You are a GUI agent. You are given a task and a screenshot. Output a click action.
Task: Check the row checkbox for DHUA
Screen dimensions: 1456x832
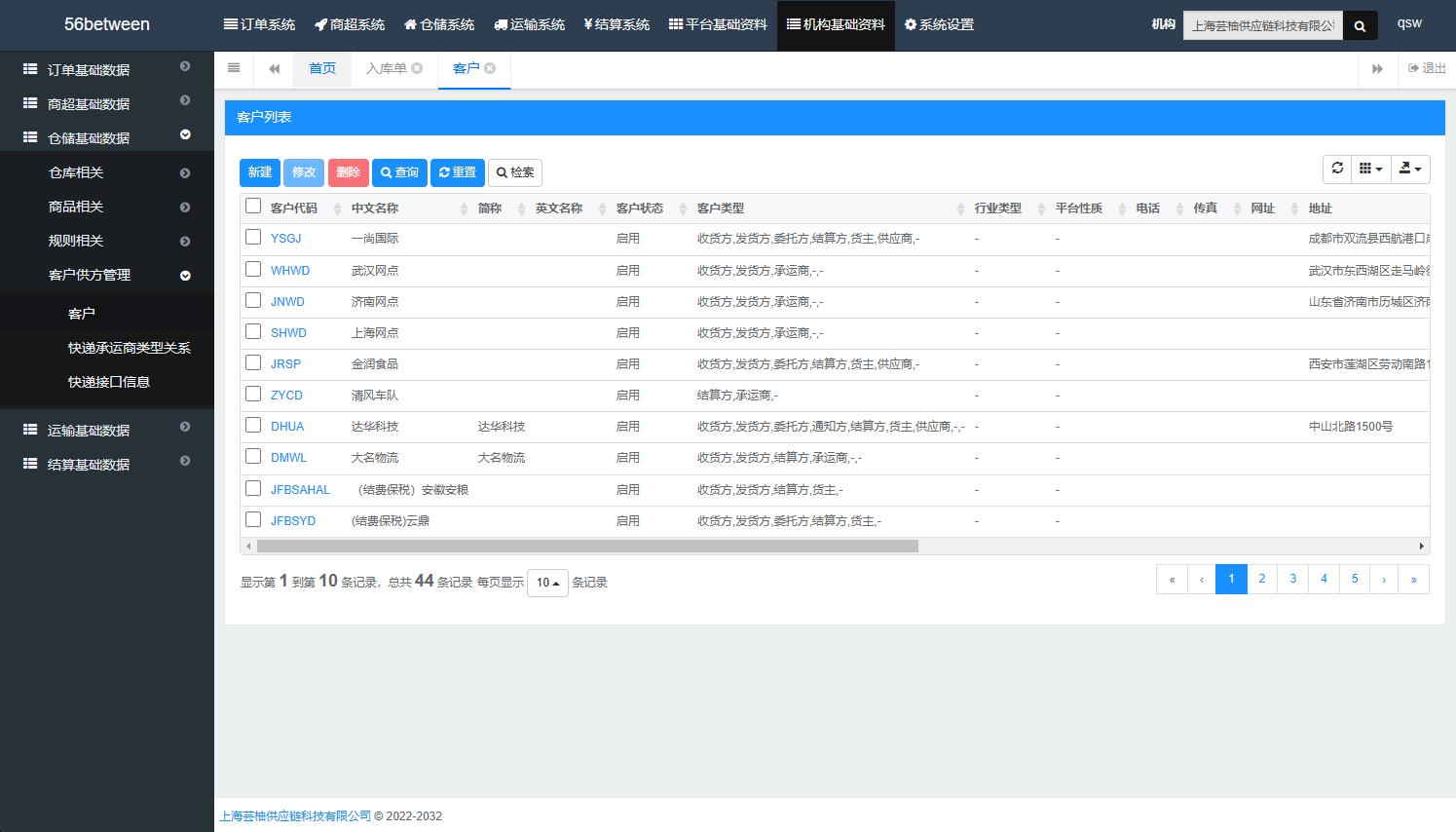coord(253,425)
